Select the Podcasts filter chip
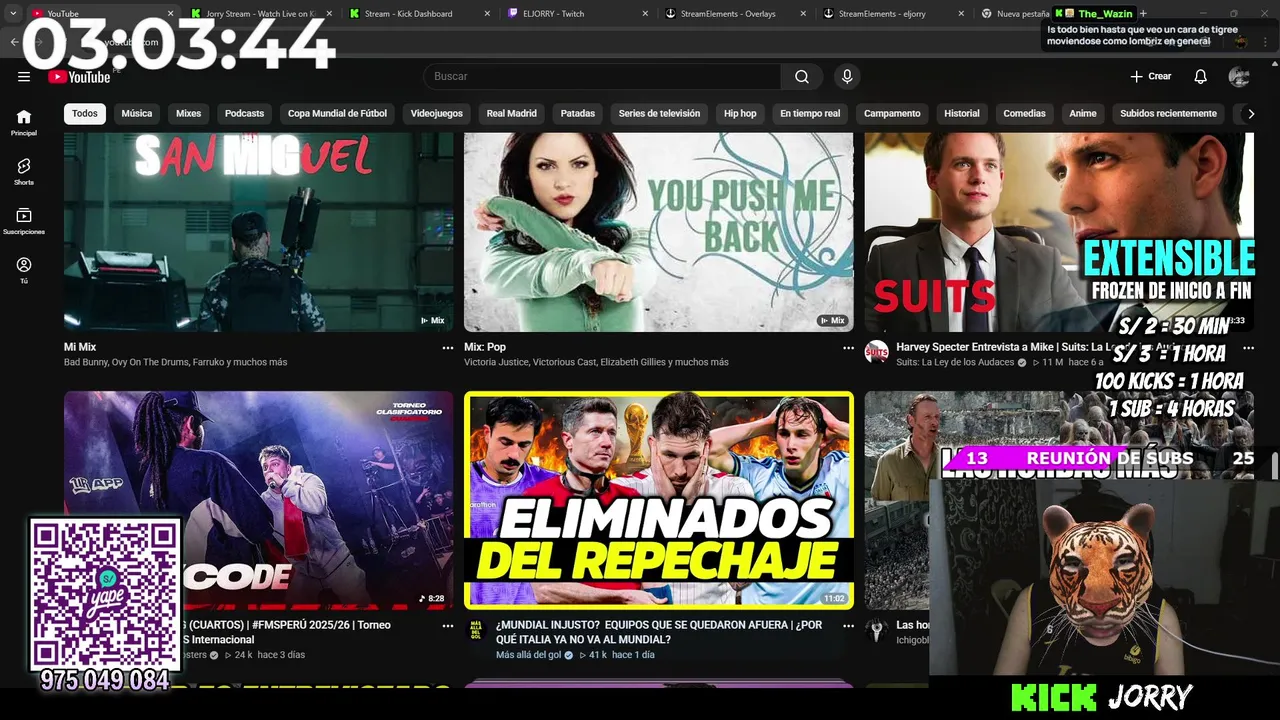The image size is (1280, 720). 245,114
